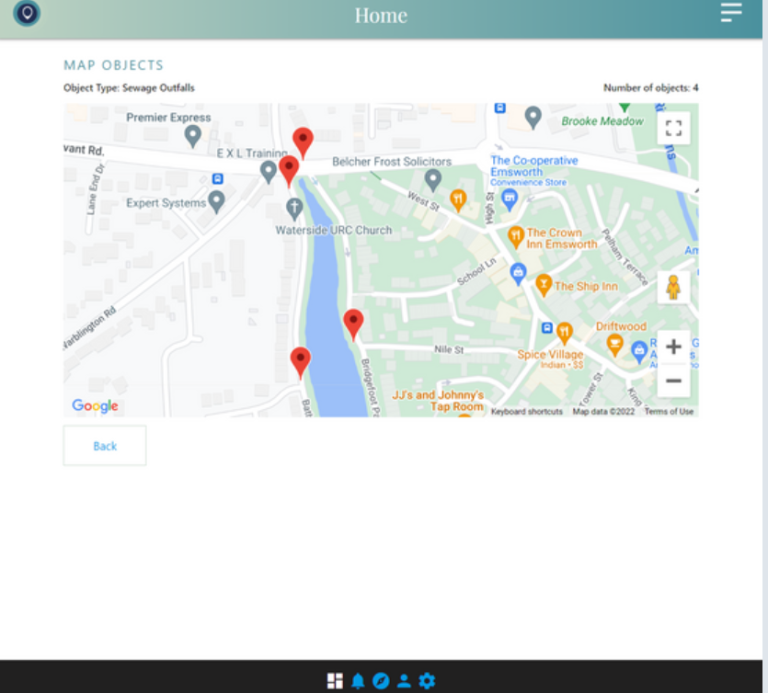Click the Premier Express map pin
The image size is (768, 693).
click(x=192, y=136)
